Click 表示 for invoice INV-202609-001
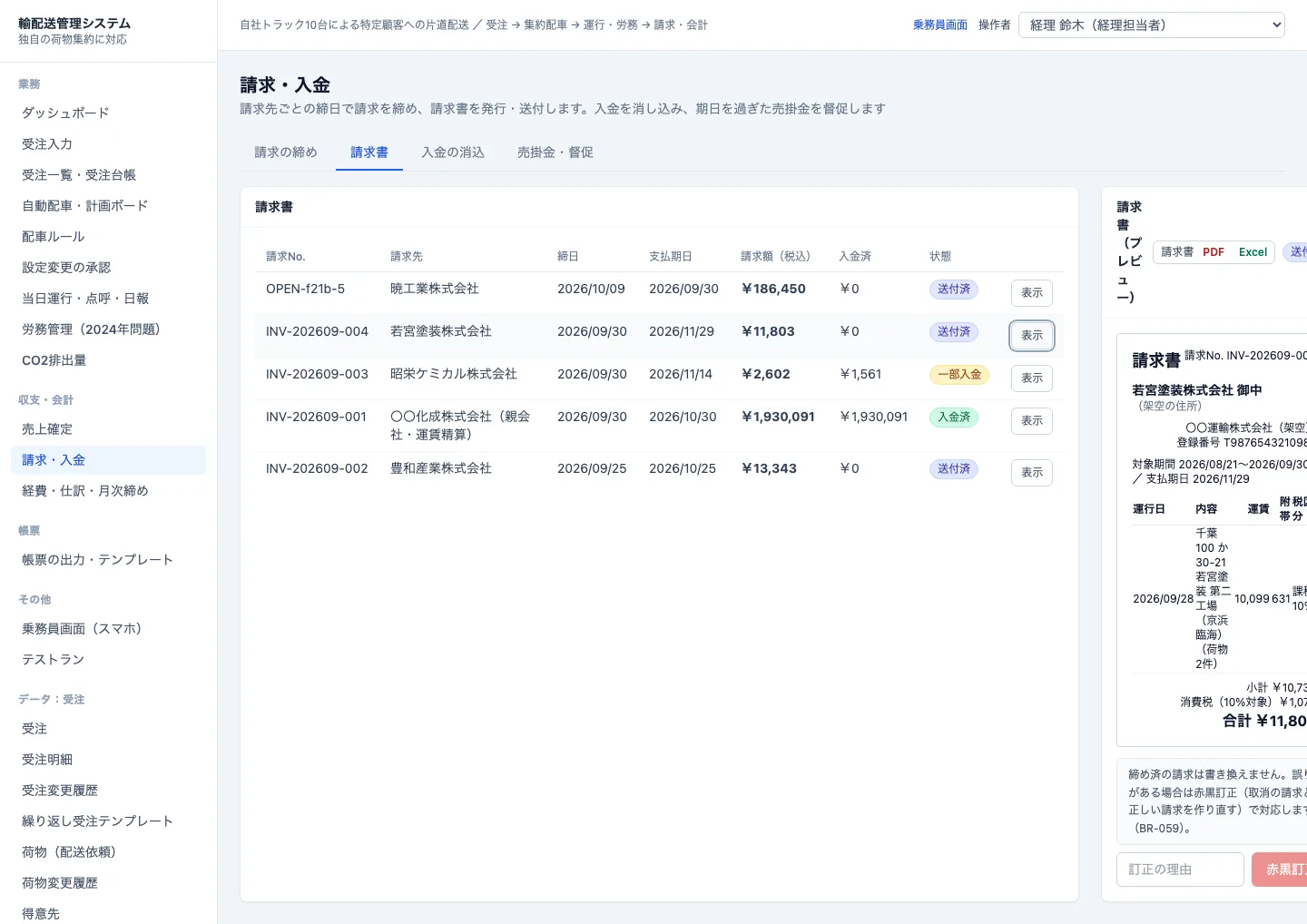This screenshot has width=1307, height=924. pos(1032,420)
